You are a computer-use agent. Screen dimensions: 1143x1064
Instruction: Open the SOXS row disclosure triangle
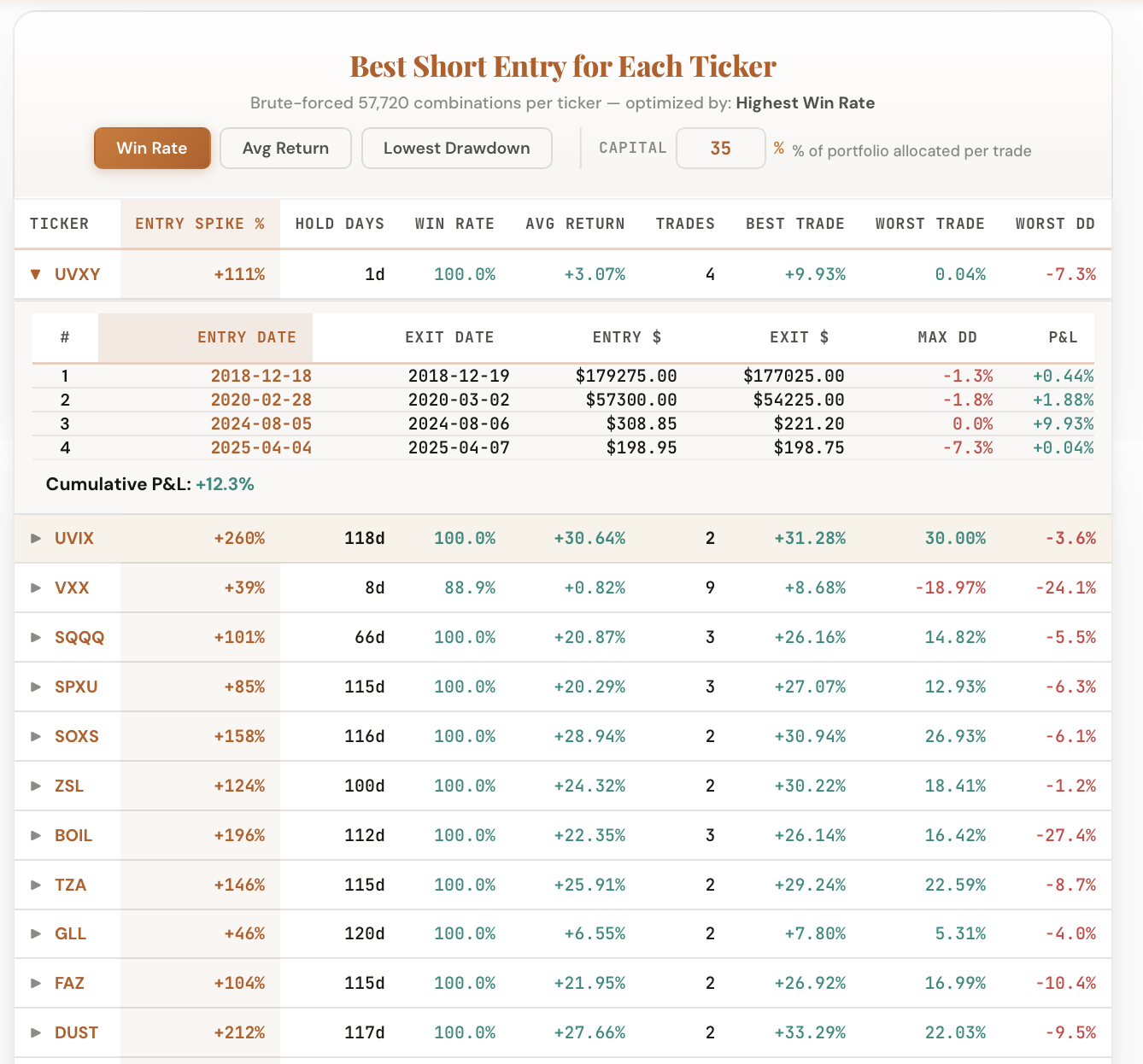click(x=36, y=736)
